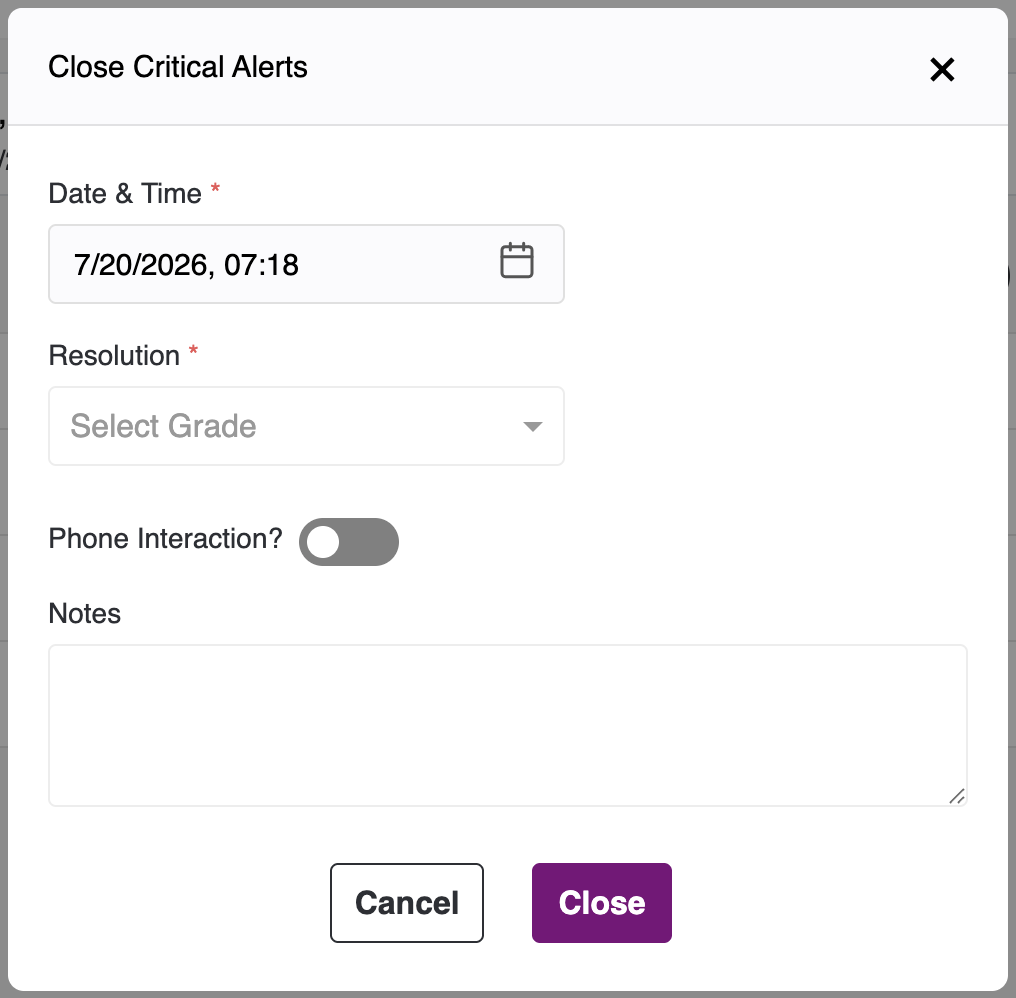Viewport: 1016px width, 998px height.
Task: Focus the Date & Time field
Action: pos(306,264)
